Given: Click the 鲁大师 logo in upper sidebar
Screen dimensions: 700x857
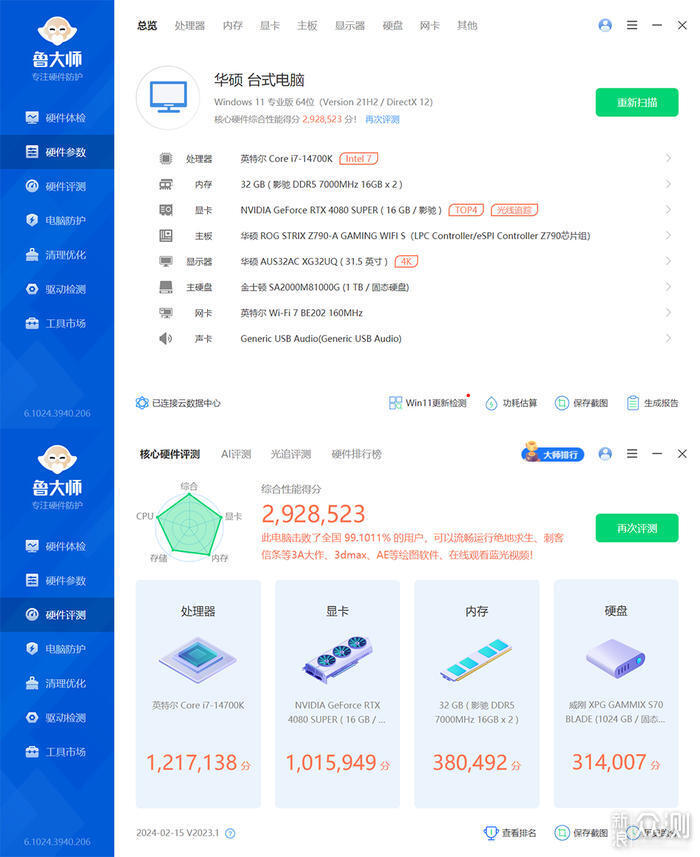Looking at the screenshot, I should pos(57,48).
